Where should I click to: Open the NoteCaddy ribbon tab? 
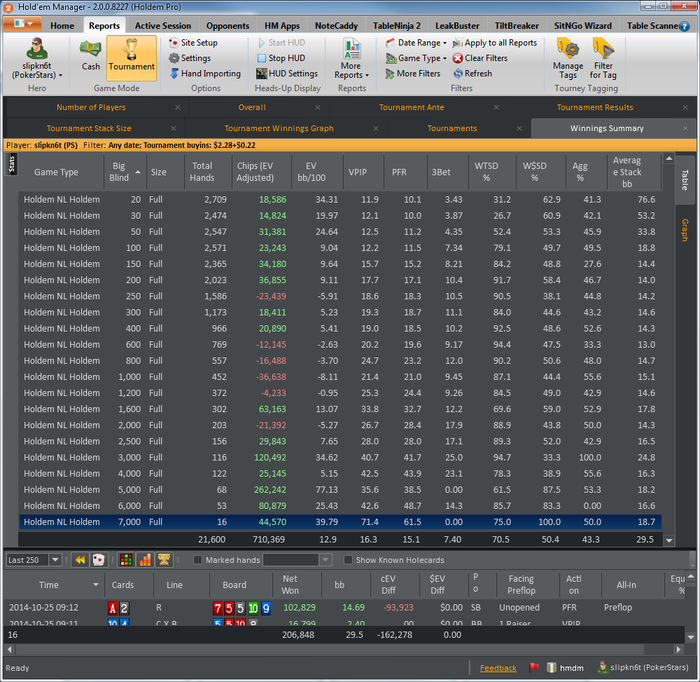tap(336, 26)
